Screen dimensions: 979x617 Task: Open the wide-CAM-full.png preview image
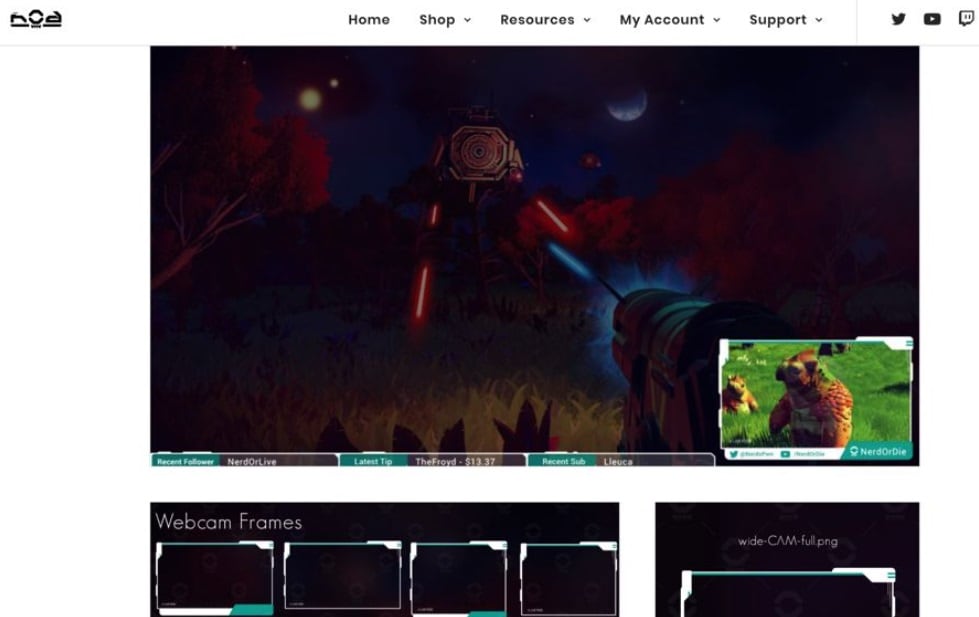click(787, 560)
